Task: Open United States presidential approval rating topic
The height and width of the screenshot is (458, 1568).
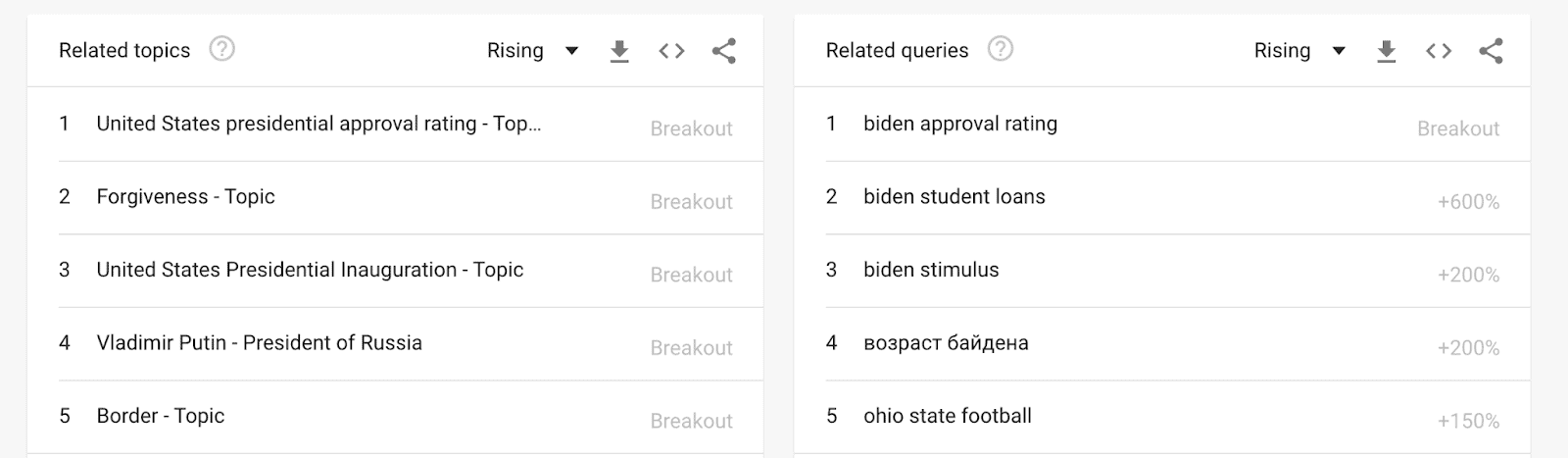Action: (318, 125)
